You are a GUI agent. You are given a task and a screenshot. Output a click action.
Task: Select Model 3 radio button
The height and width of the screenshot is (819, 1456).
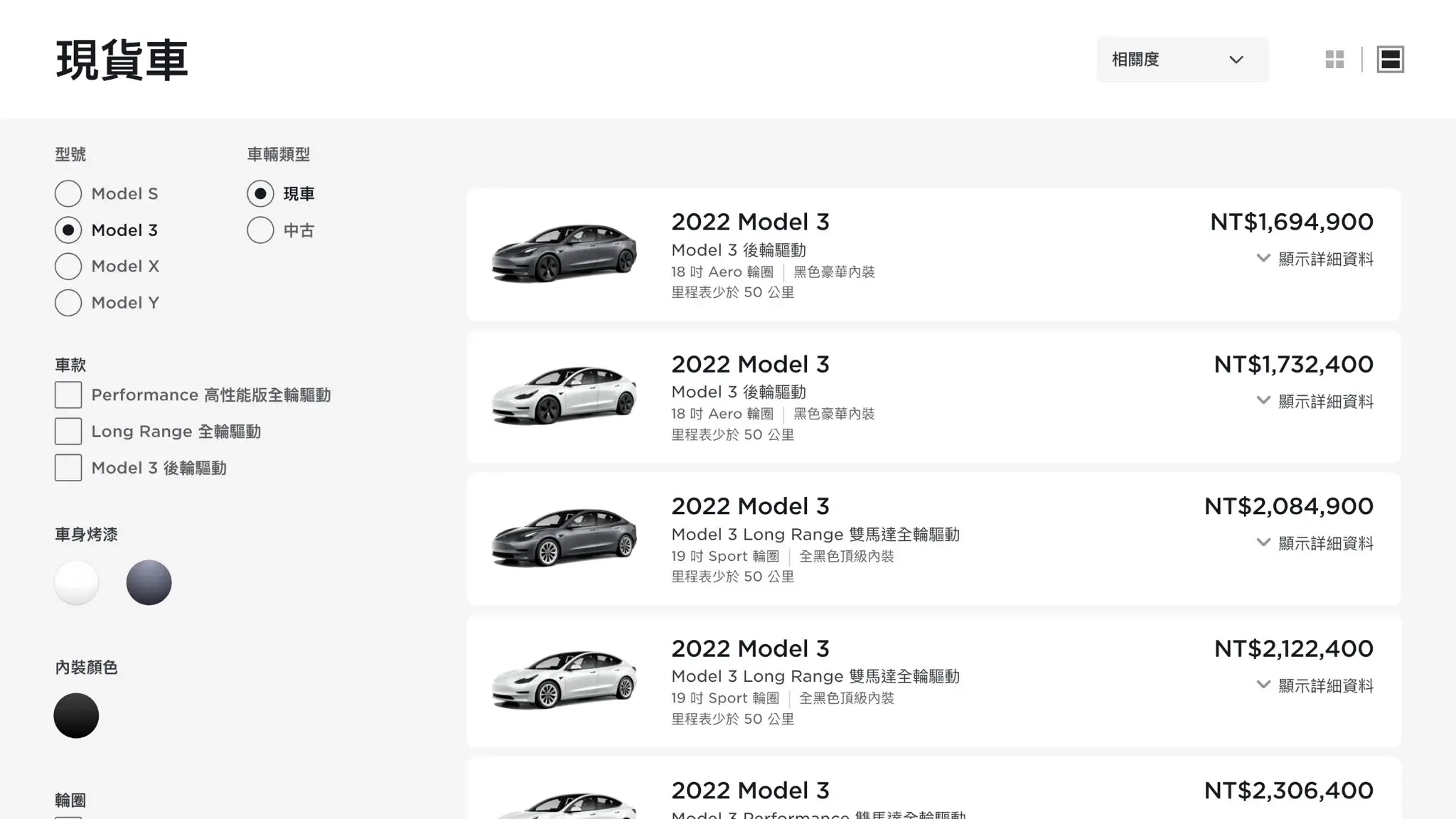(x=68, y=230)
